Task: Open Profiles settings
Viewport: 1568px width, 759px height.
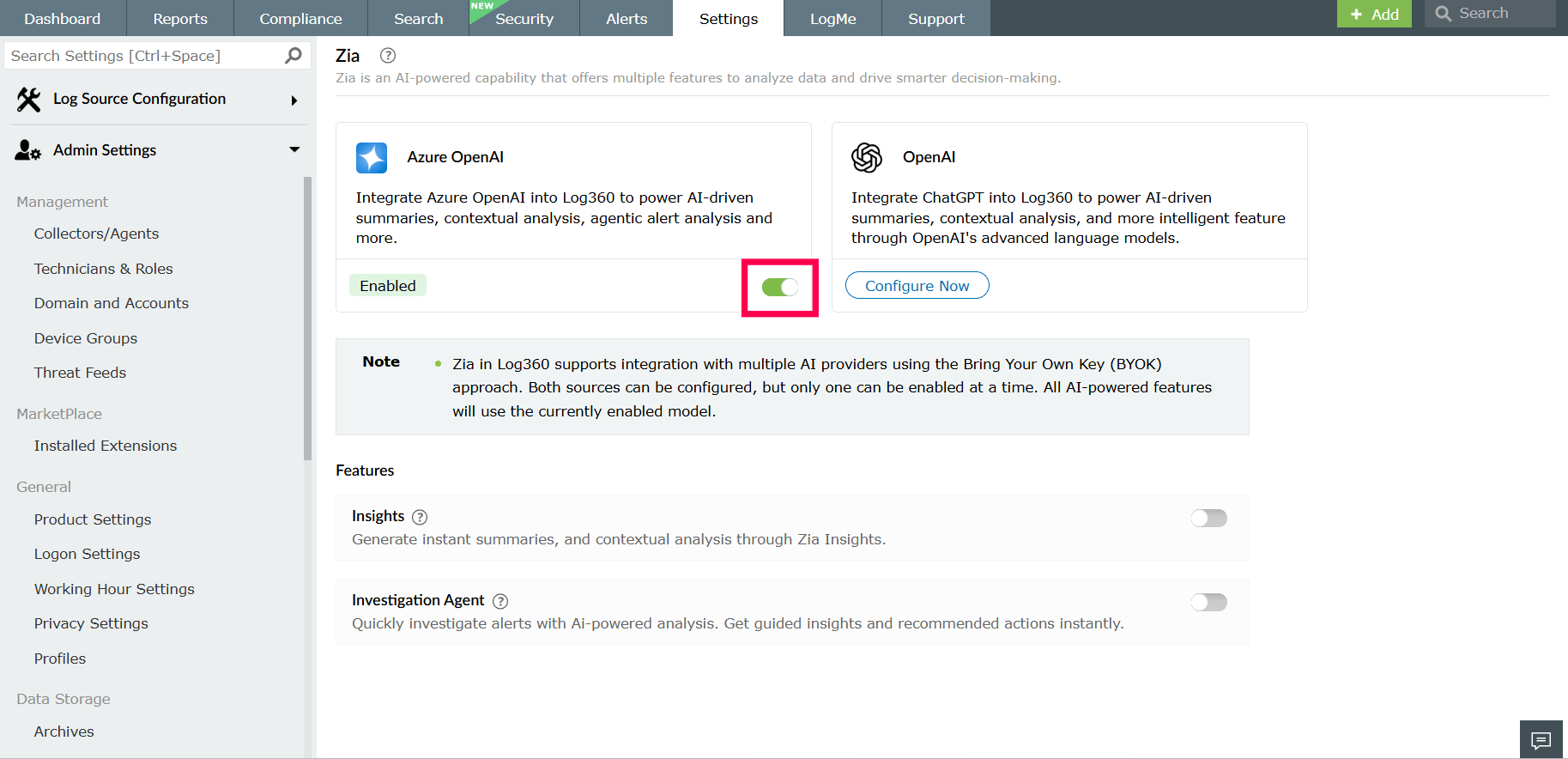Action: 60,659
